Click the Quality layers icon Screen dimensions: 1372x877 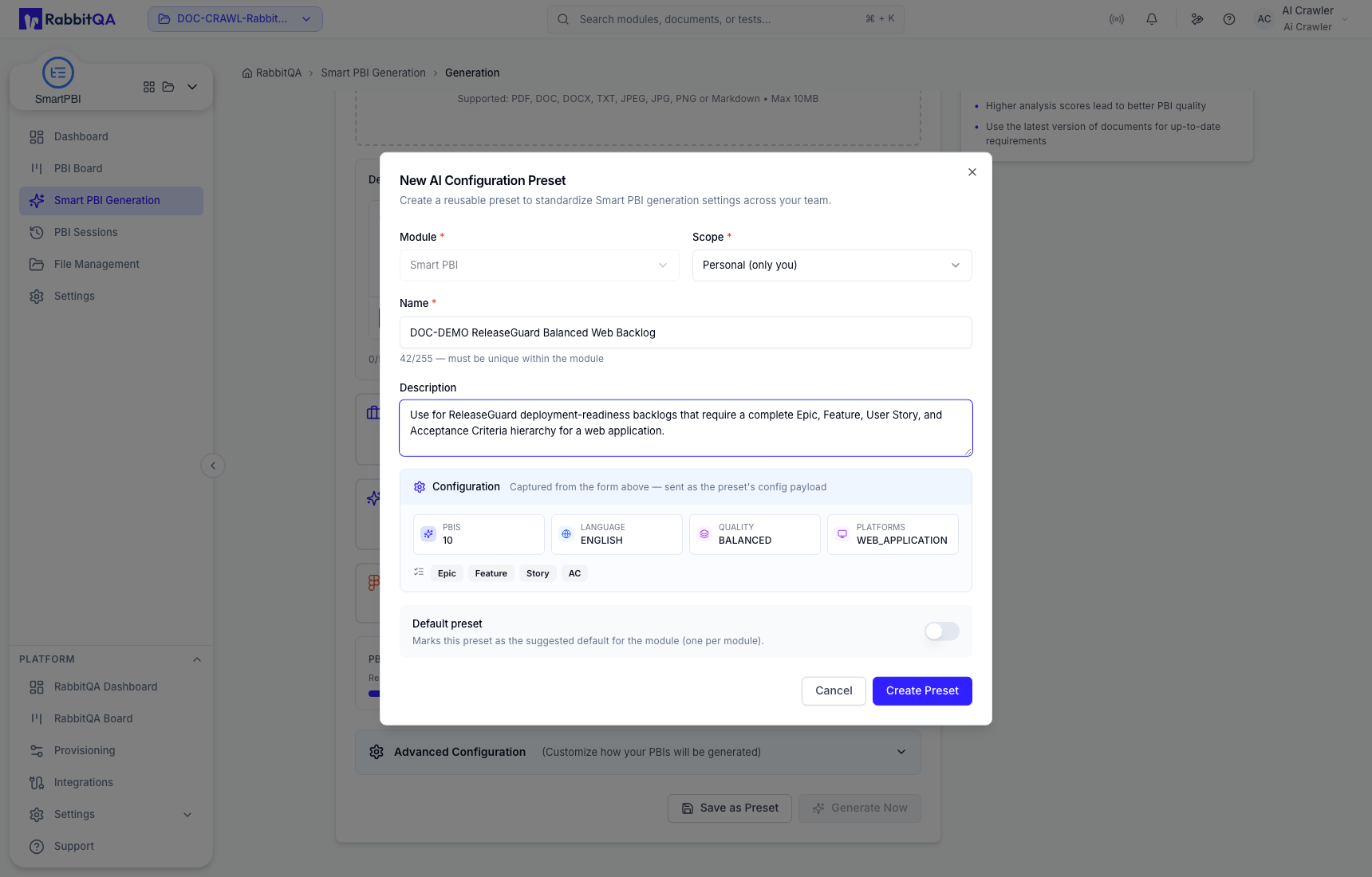704,534
